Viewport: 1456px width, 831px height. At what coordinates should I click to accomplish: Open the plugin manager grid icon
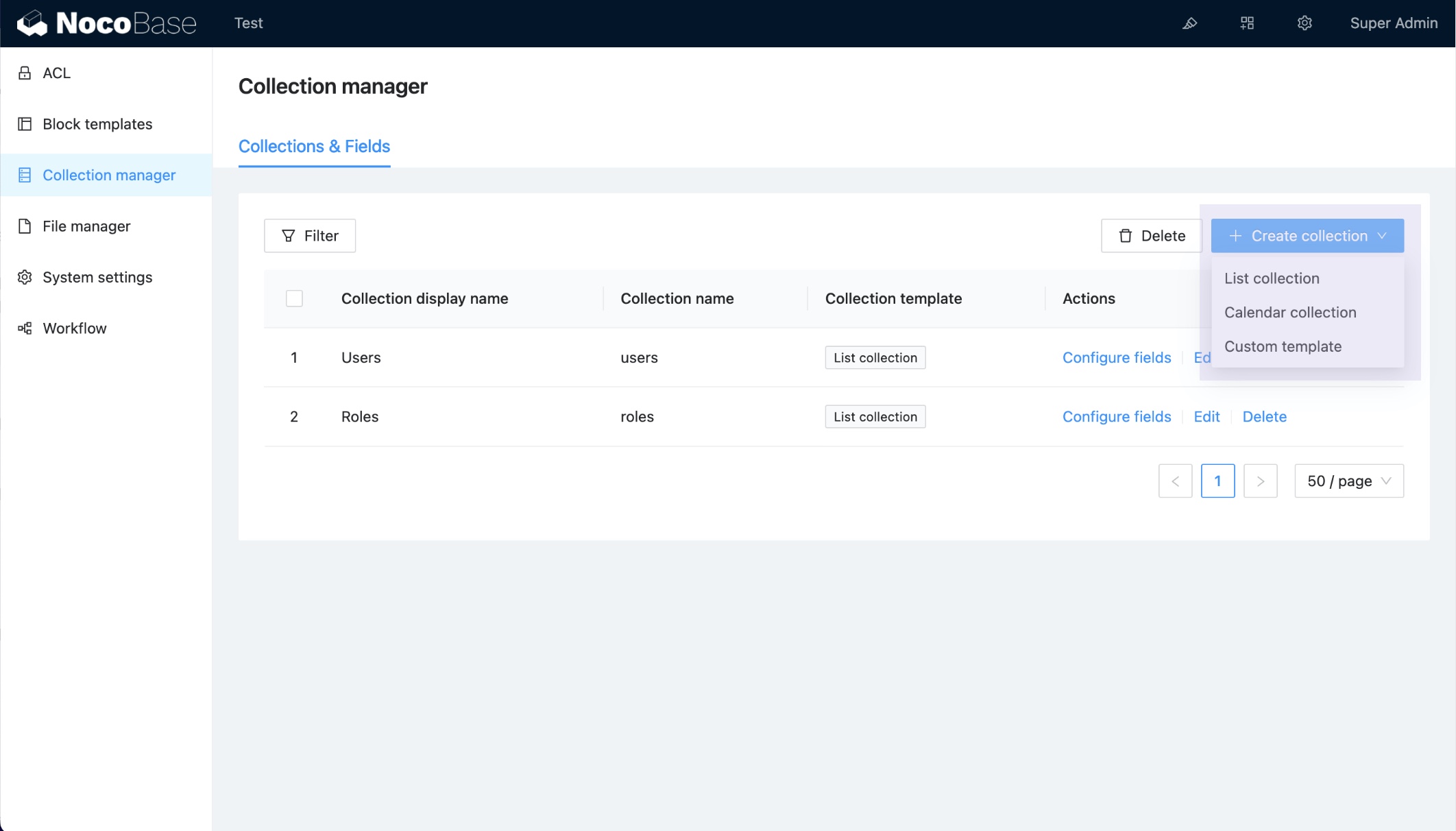pos(1247,23)
